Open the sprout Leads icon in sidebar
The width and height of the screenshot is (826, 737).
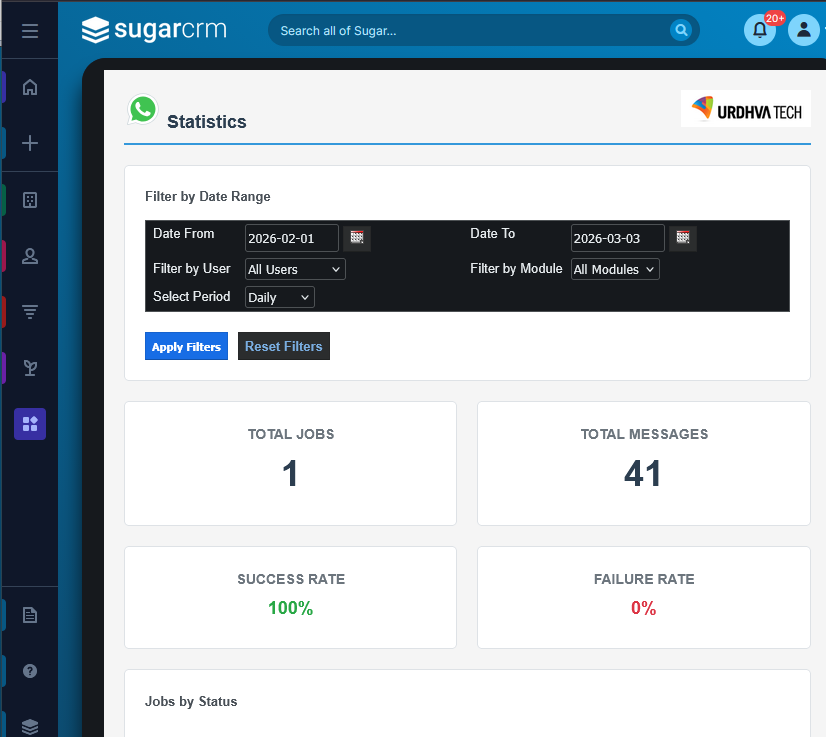pyautogui.click(x=30, y=368)
